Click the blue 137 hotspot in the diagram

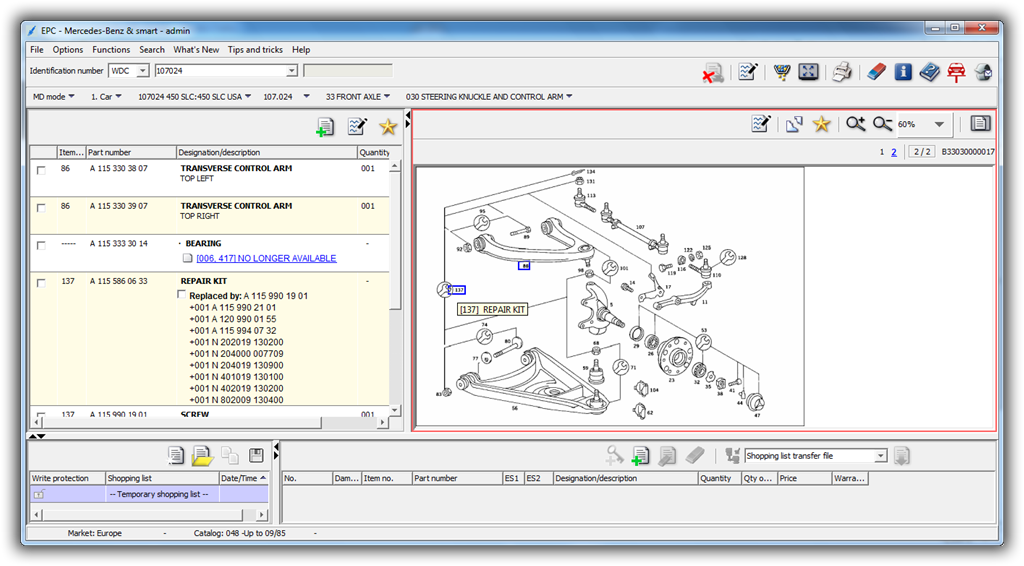coord(458,290)
